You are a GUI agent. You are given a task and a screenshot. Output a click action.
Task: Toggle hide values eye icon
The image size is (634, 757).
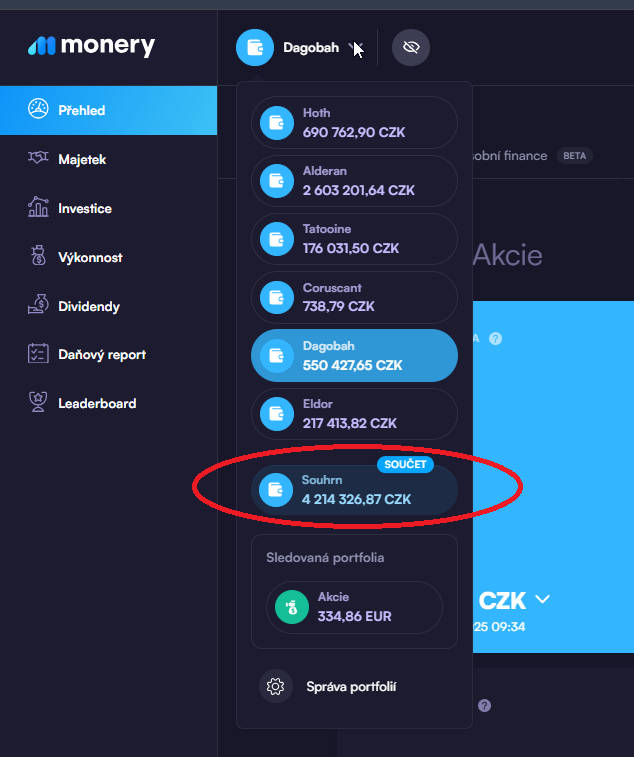410,47
